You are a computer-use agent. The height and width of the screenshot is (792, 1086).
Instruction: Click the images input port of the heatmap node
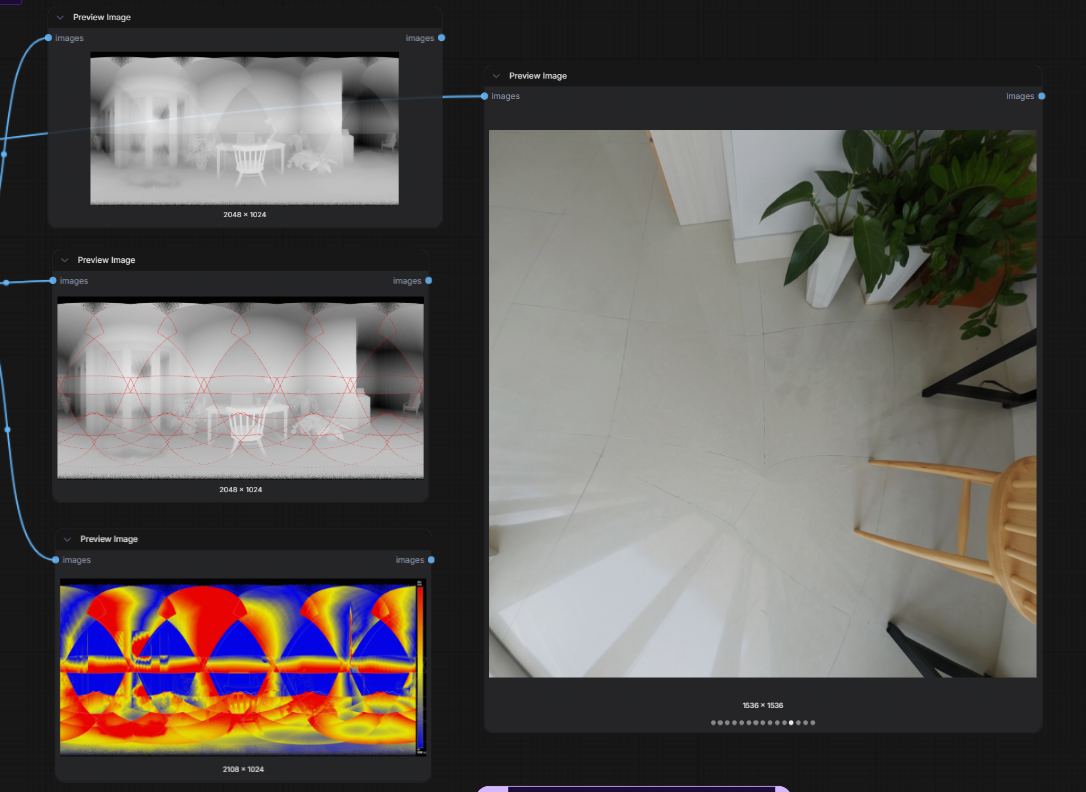55,559
